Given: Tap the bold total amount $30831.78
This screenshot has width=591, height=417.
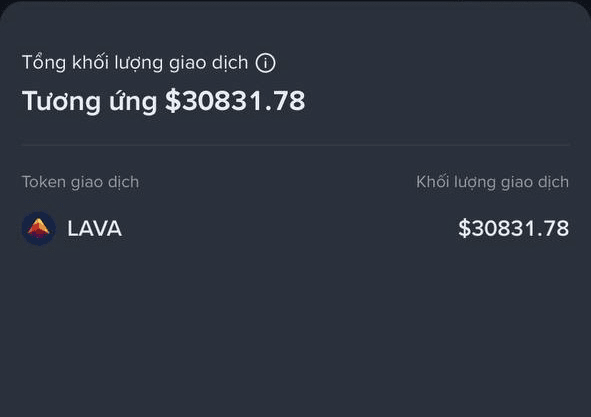Looking at the screenshot, I should click(x=235, y=101).
